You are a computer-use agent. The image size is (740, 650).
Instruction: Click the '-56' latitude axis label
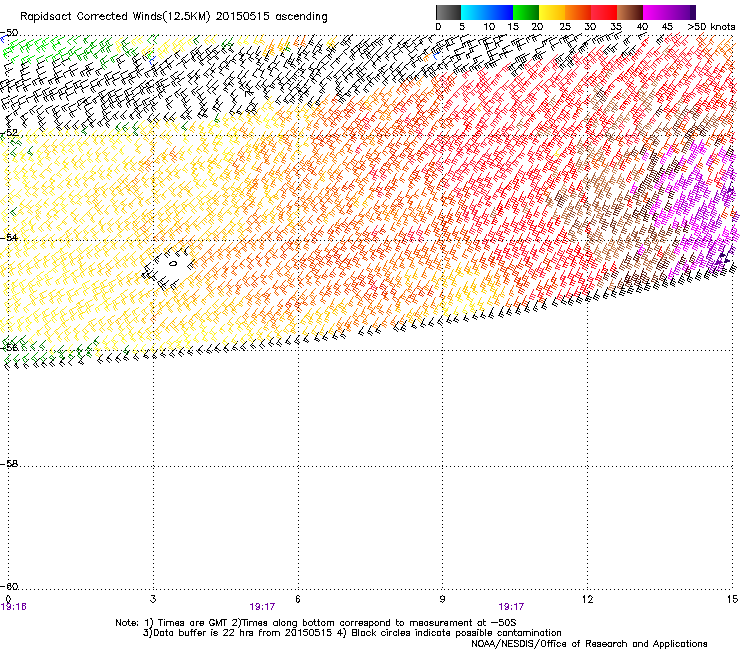(9, 348)
